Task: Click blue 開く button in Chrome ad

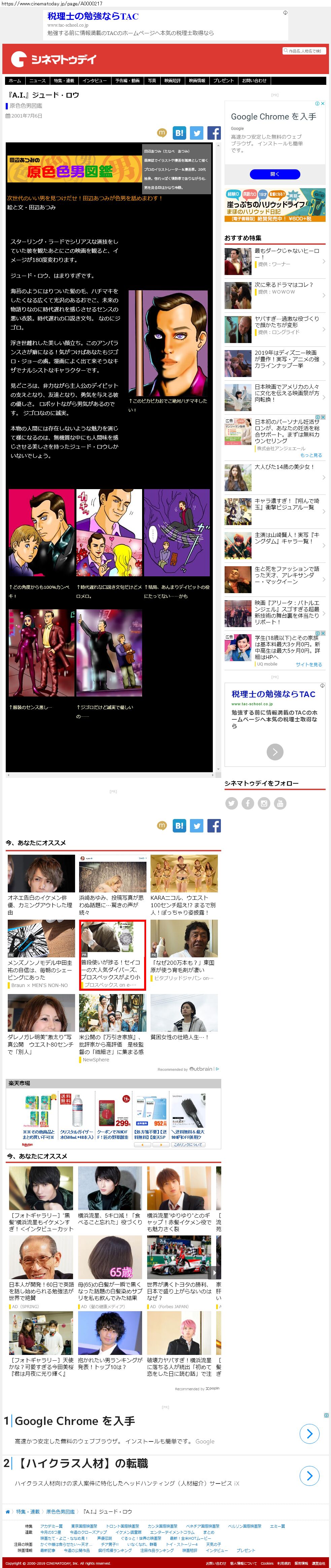Action: (275, 174)
